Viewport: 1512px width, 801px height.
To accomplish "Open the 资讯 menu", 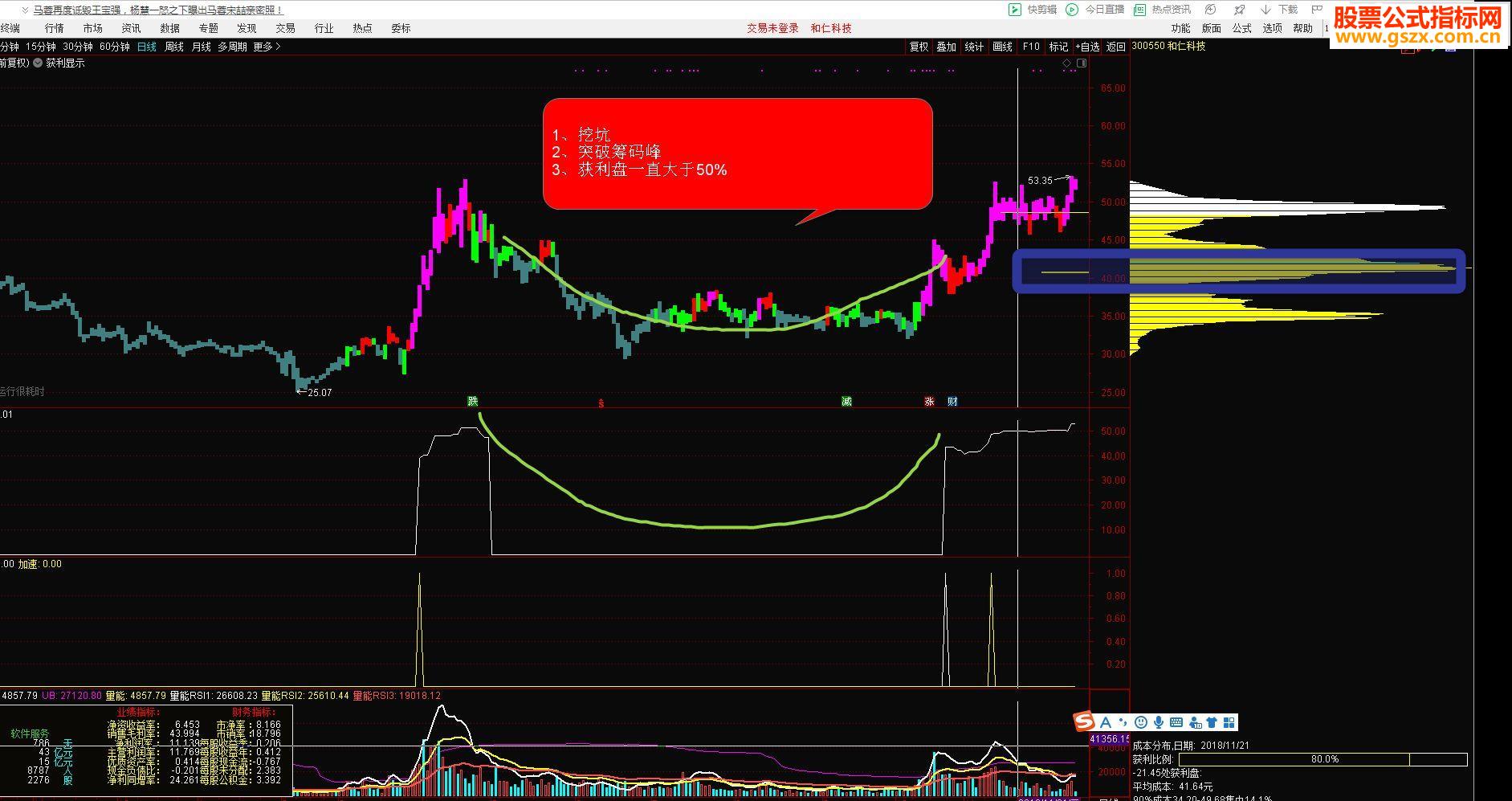I will click(x=131, y=28).
